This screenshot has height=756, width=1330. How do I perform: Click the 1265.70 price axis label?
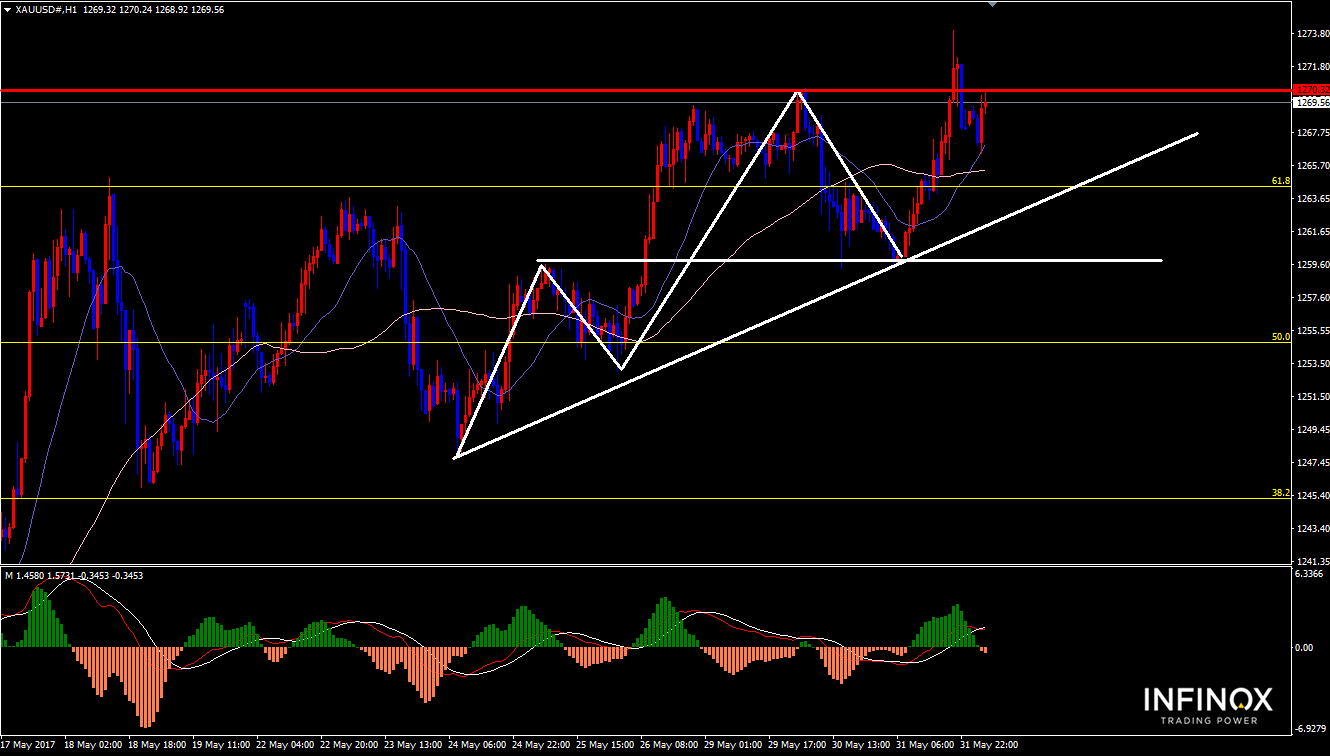(x=1312, y=166)
